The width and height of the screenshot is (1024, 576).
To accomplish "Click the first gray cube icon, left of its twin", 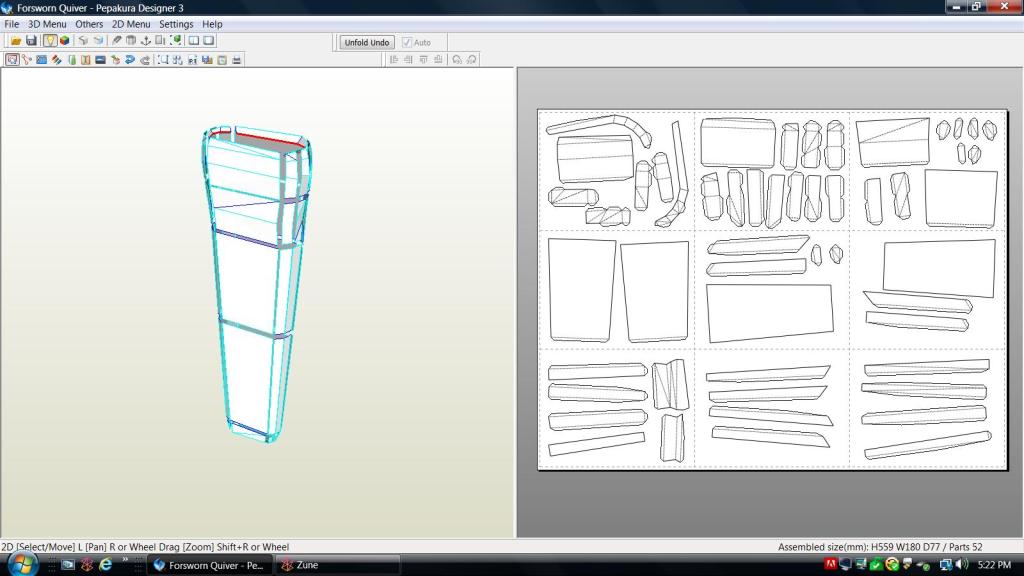I will [x=83, y=40].
